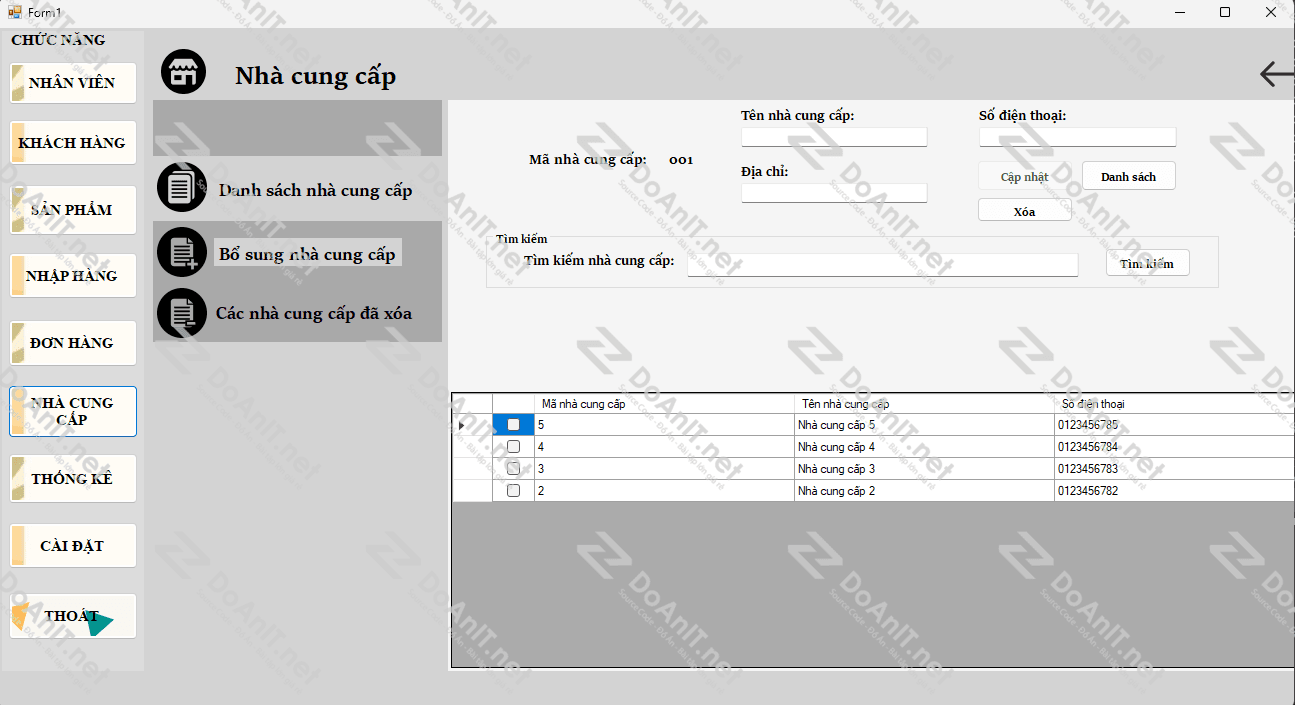Open the THỐNG KÊ section
The image size is (1295, 705).
(73, 479)
